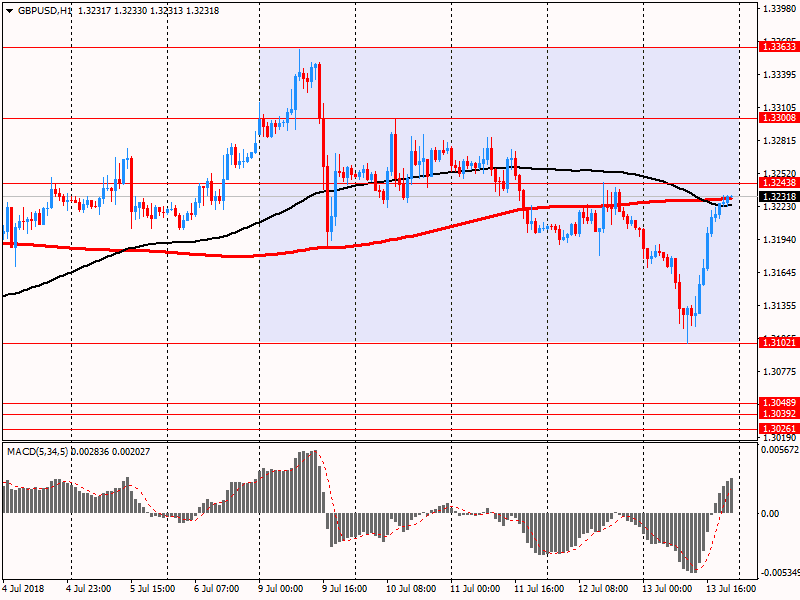Screen dimensions: 800x600
Task: Select the 1.32815 price scale value
Action: click(779, 141)
